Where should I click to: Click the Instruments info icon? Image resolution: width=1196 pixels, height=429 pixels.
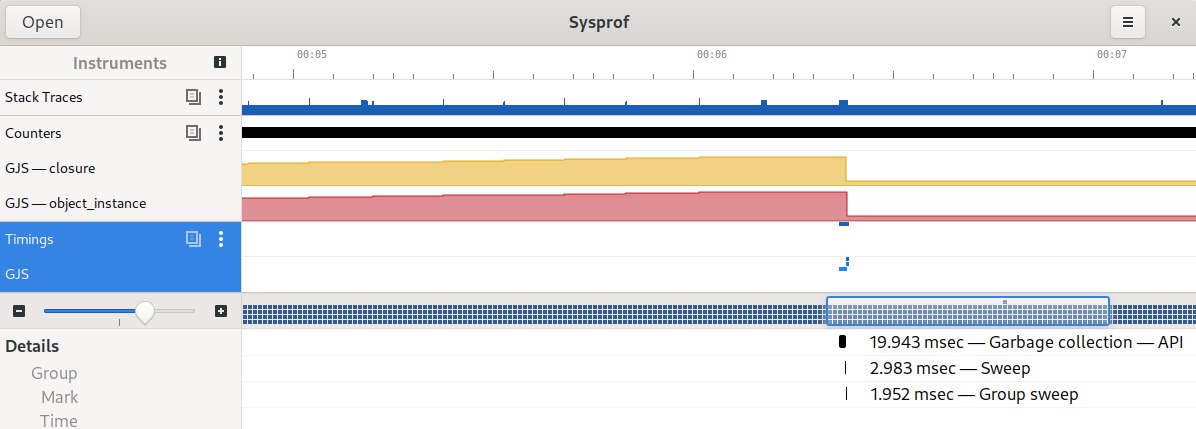coord(220,63)
